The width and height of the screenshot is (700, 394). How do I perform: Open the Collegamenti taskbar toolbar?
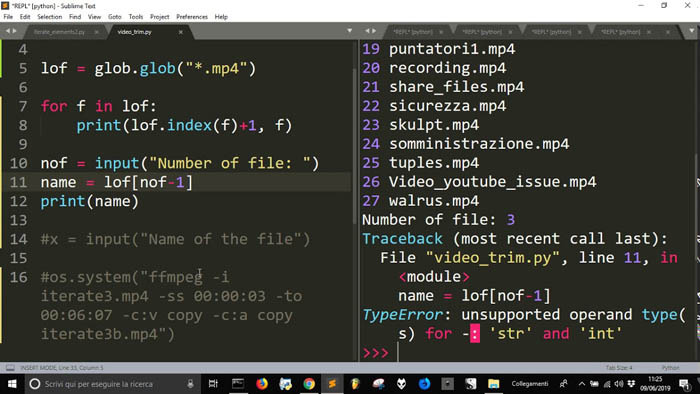pyautogui.click(x=530, y=384)
